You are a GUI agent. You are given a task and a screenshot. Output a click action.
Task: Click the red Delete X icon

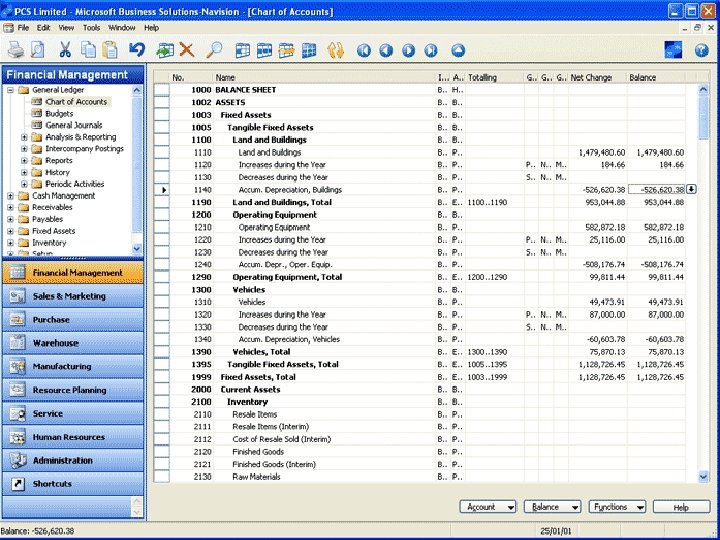pos(187,50)
